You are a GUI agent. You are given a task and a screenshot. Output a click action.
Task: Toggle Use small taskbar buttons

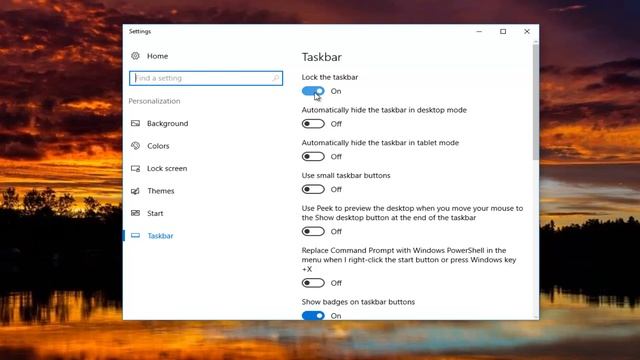click(x=313, y=189)
